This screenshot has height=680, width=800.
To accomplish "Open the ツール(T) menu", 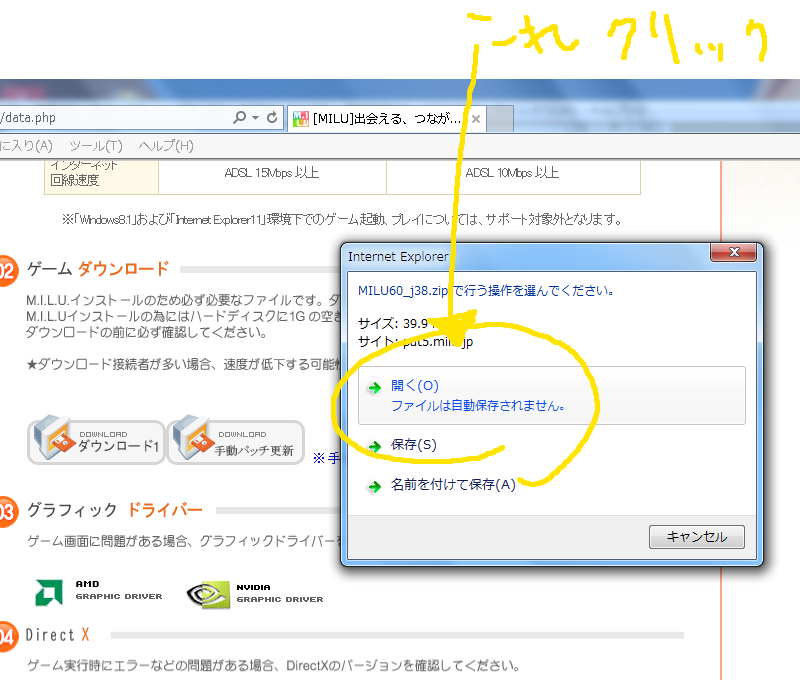I will [96, 146].
